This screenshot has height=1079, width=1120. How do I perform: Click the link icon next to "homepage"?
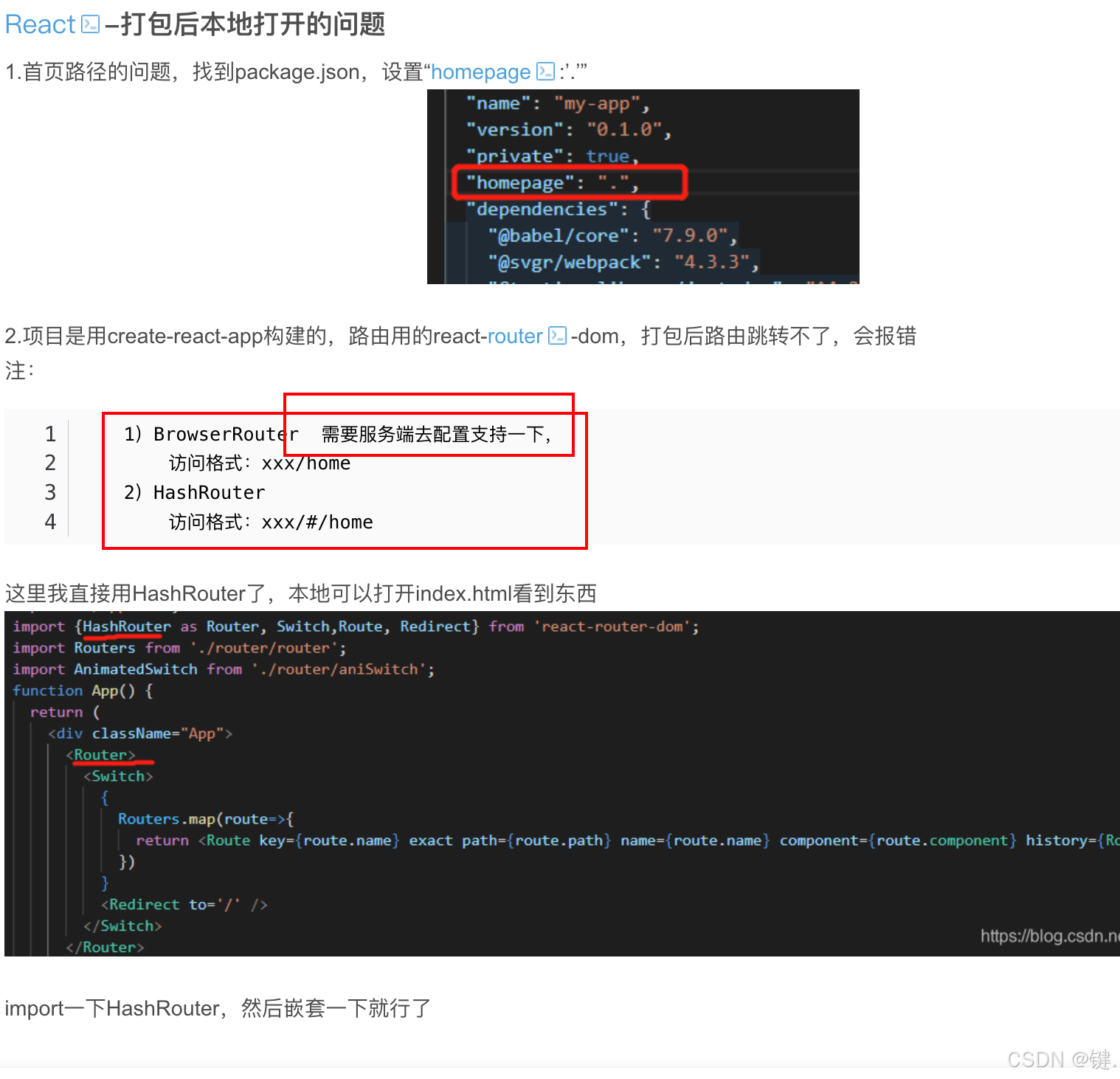coord(544,72)
